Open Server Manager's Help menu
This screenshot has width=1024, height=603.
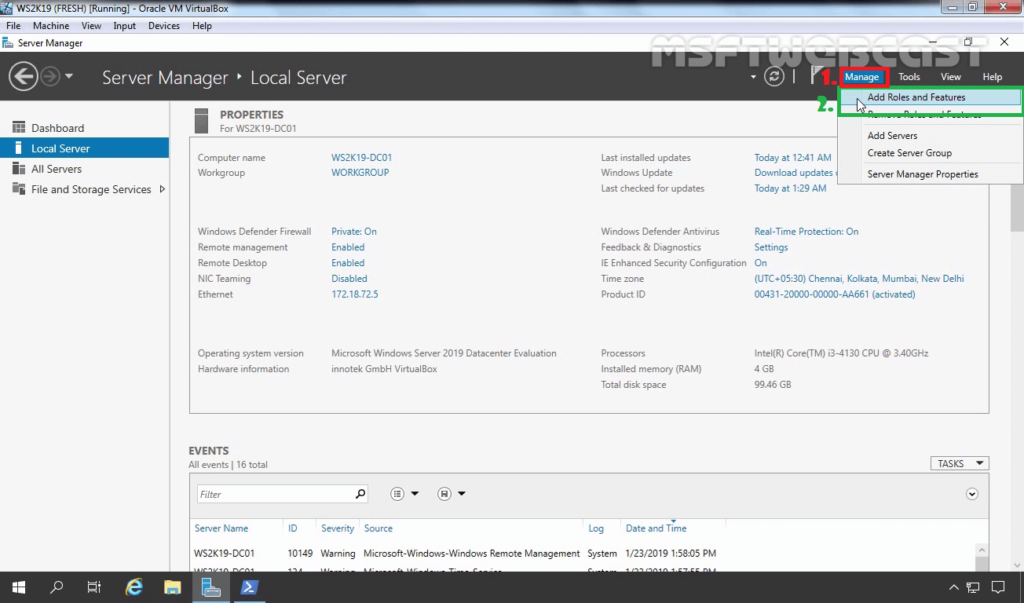pos(992,76)
